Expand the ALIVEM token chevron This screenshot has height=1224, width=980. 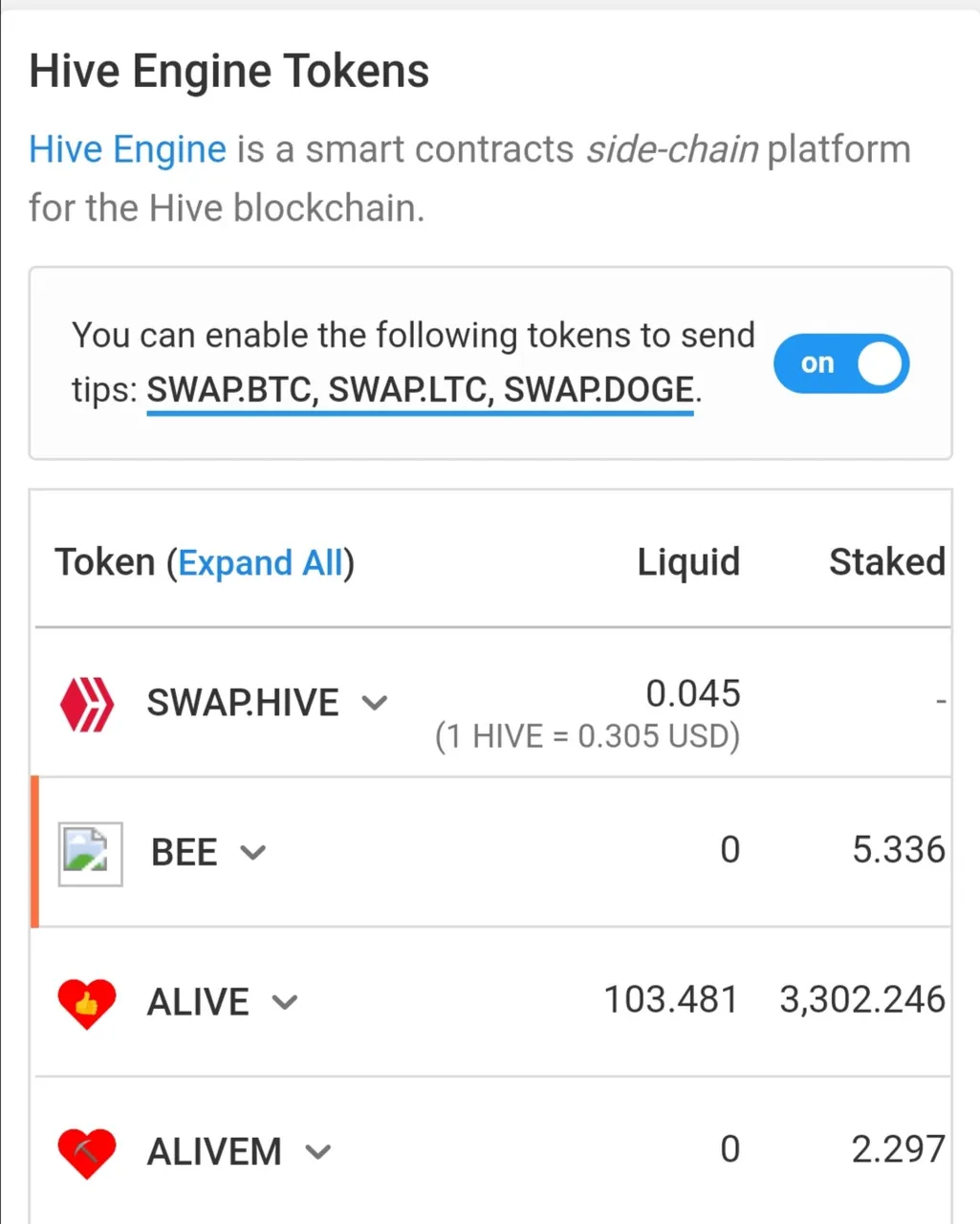(317, 1152)
